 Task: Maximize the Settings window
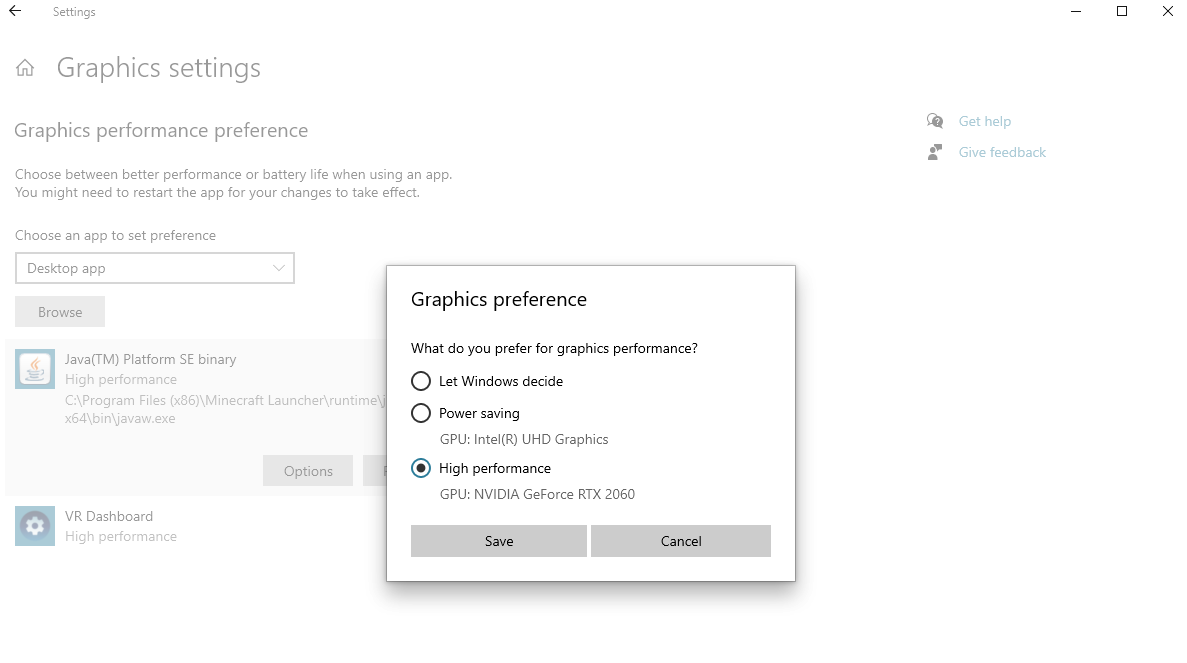(1122, 12)
